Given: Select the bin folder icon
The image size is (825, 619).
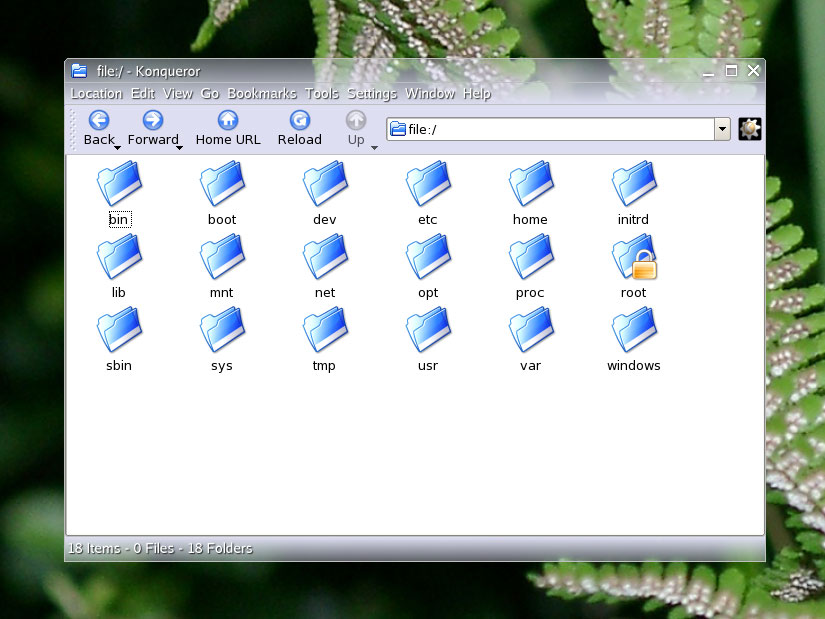Looking at the screenshot, I should click(x=119, y=183).
